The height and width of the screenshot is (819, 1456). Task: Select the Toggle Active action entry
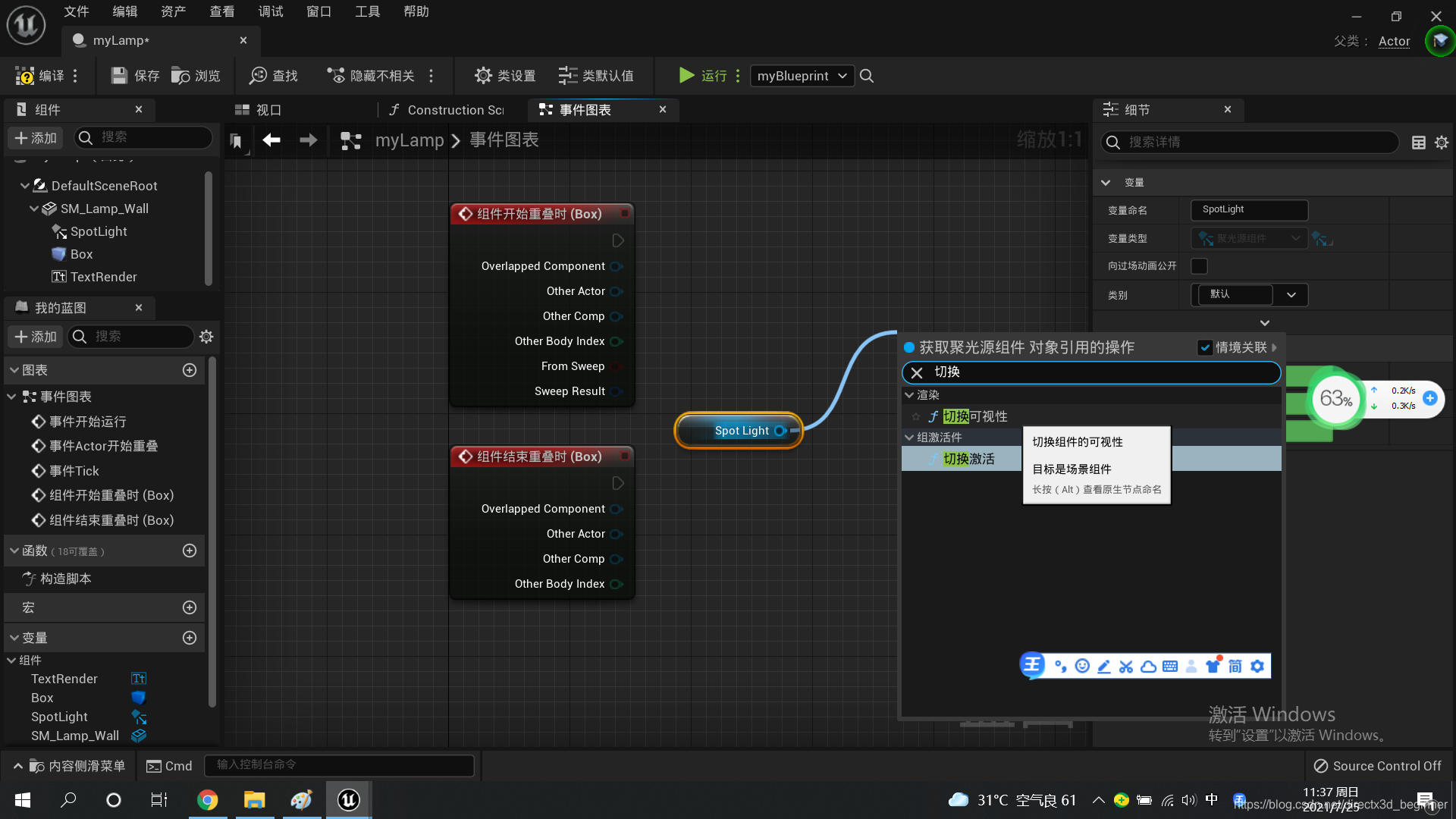click(968, 459)
